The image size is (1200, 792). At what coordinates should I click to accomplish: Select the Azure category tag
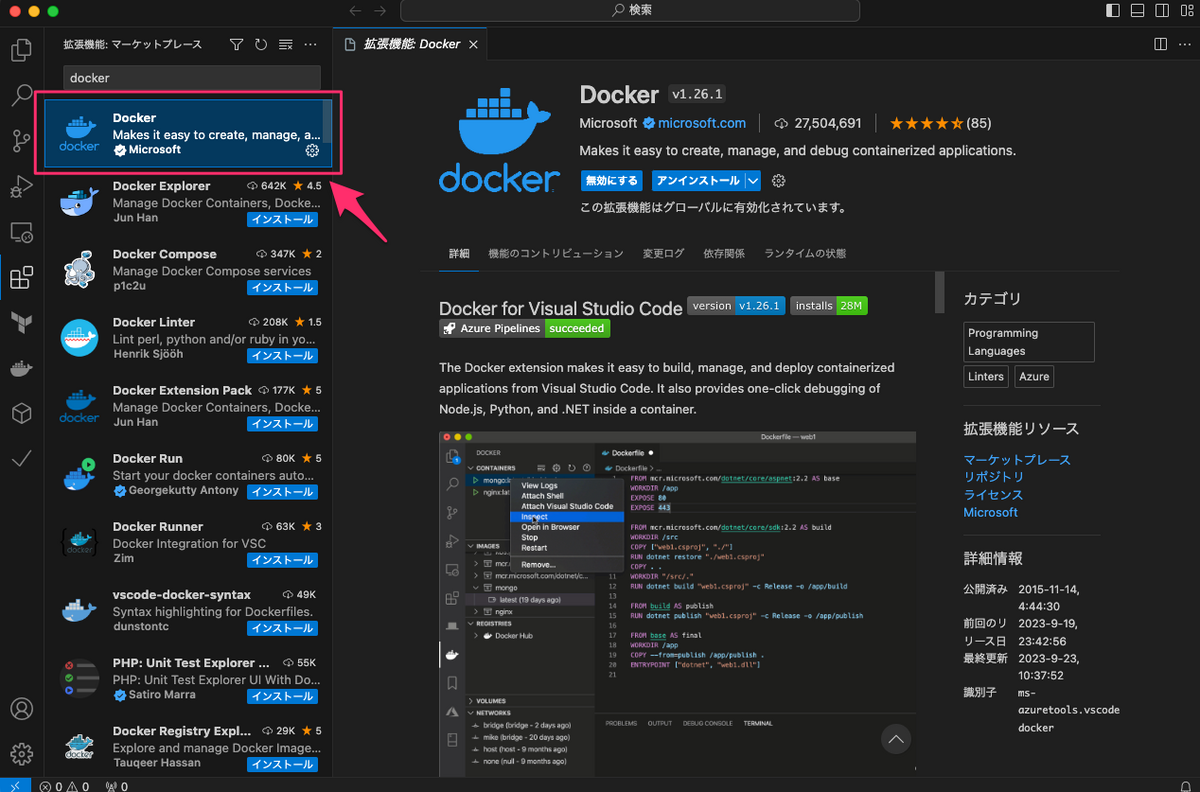tap(1034, 377)
